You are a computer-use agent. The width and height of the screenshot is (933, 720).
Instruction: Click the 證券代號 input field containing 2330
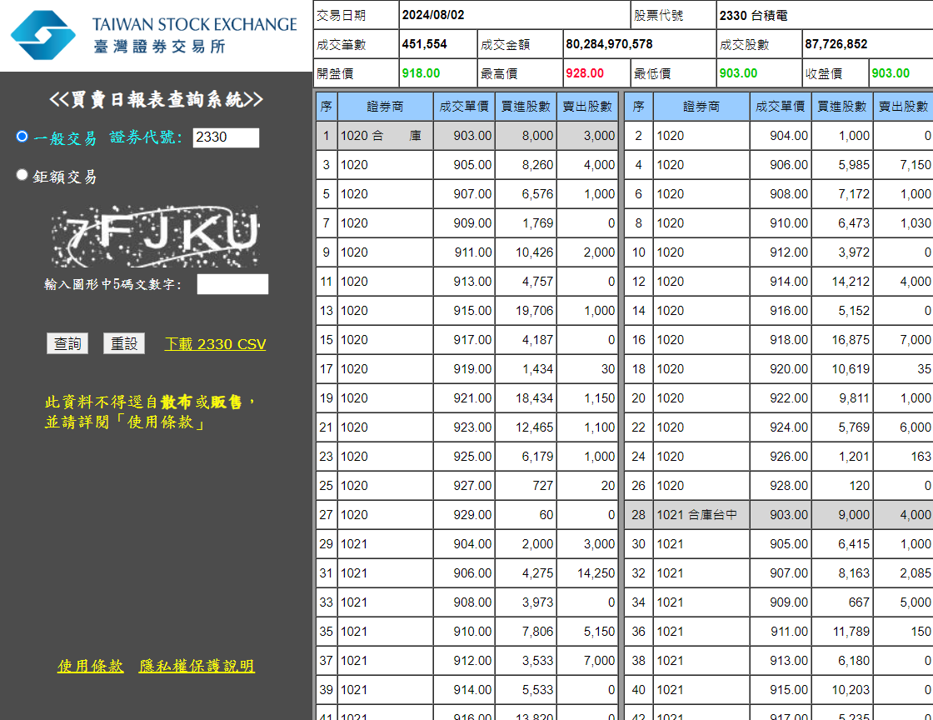(226, 137)
